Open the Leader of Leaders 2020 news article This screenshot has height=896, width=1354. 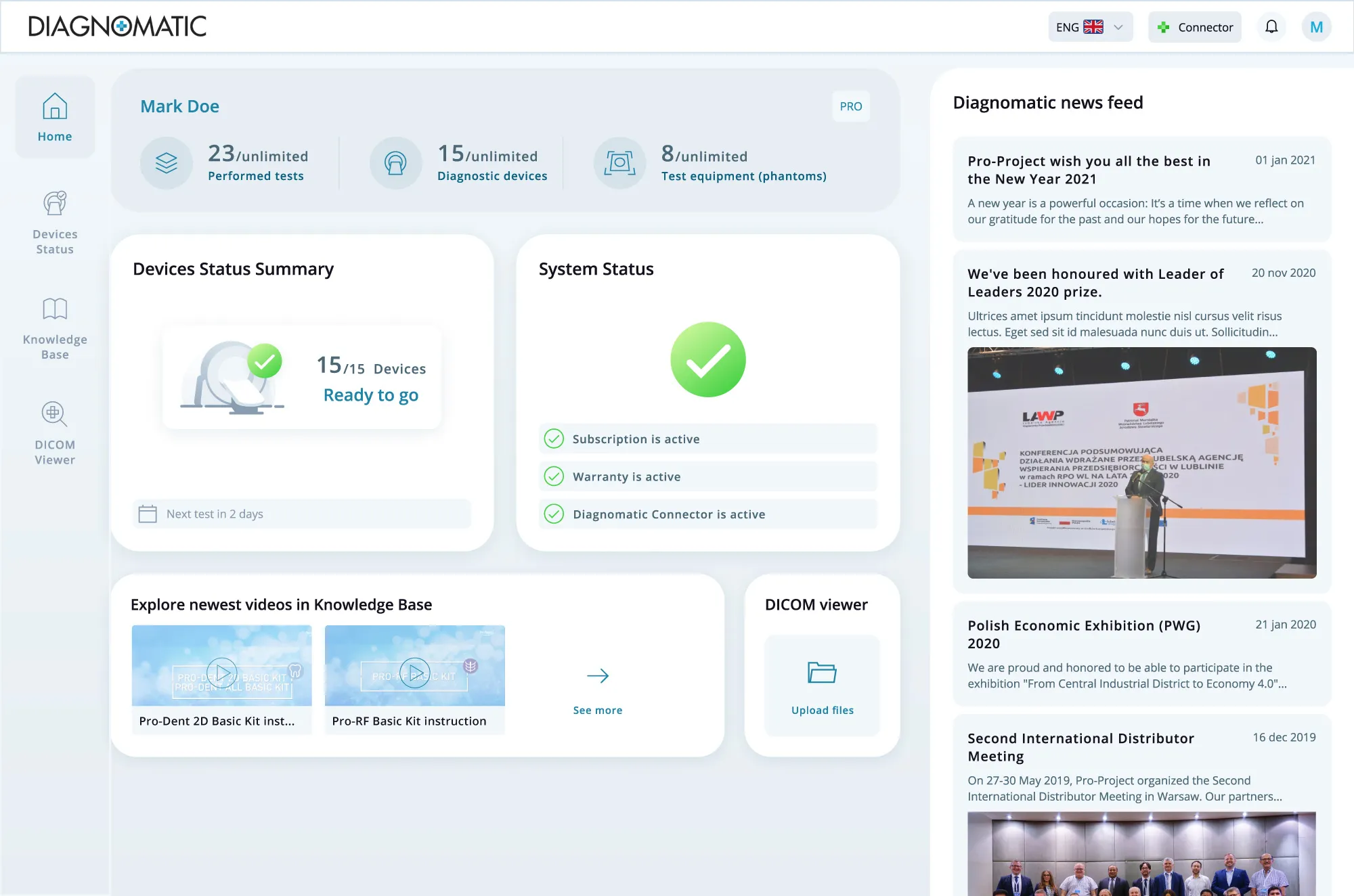pyautogui.click(x=1096, y=283)
